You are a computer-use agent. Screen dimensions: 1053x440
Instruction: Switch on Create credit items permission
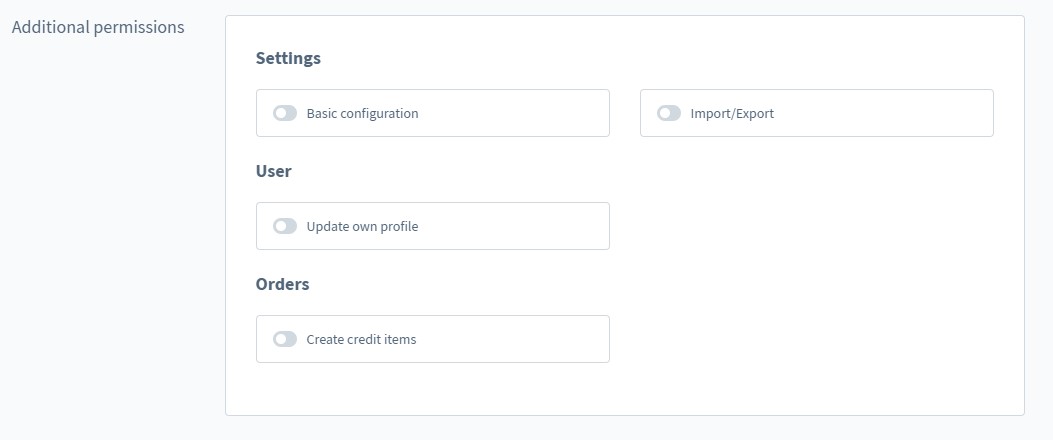click(285, 339)
